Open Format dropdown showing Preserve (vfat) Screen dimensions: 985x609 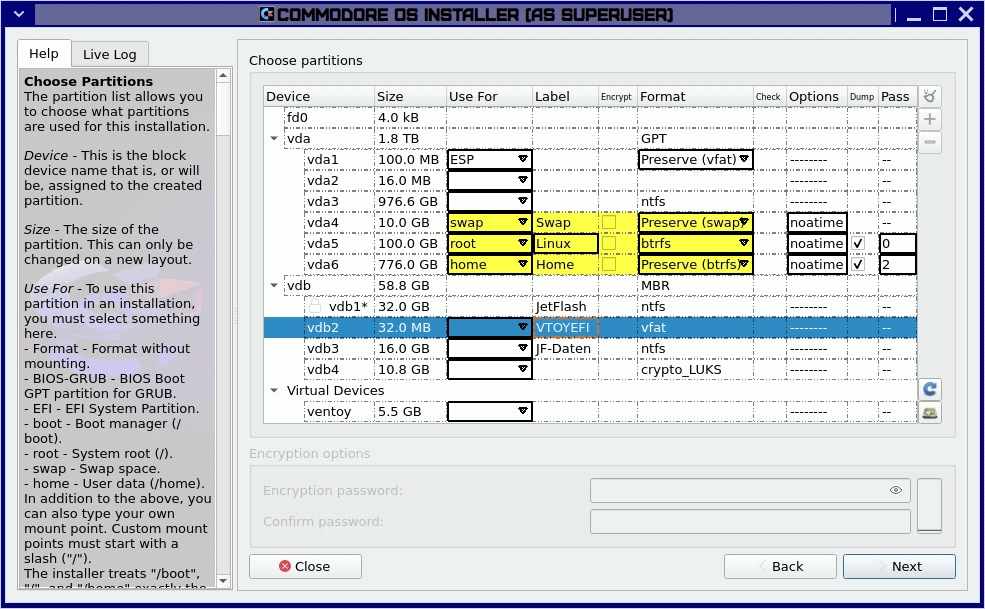pos(695,160)
